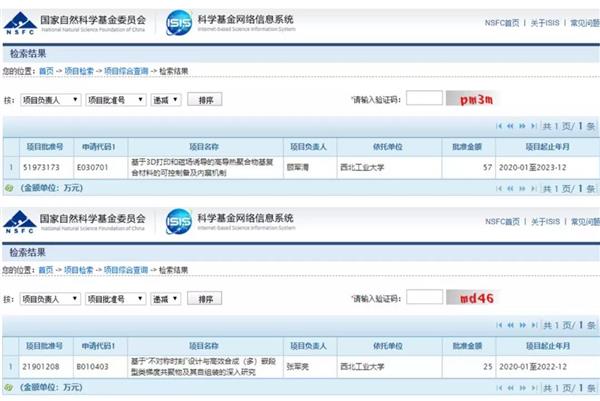Go to first page in the 51973173 results pager
Screen dimensions: 600x401
pyautogui.click(x=501, y=126)
